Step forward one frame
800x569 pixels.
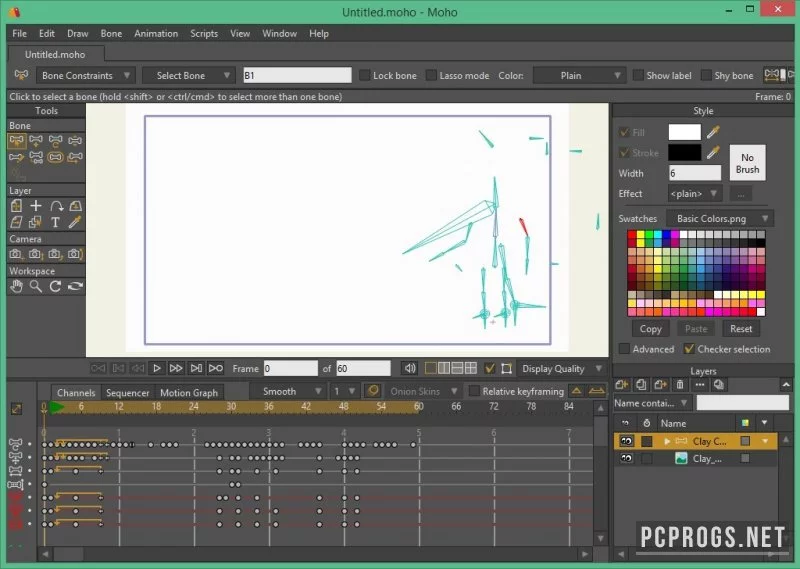point(176,368)
